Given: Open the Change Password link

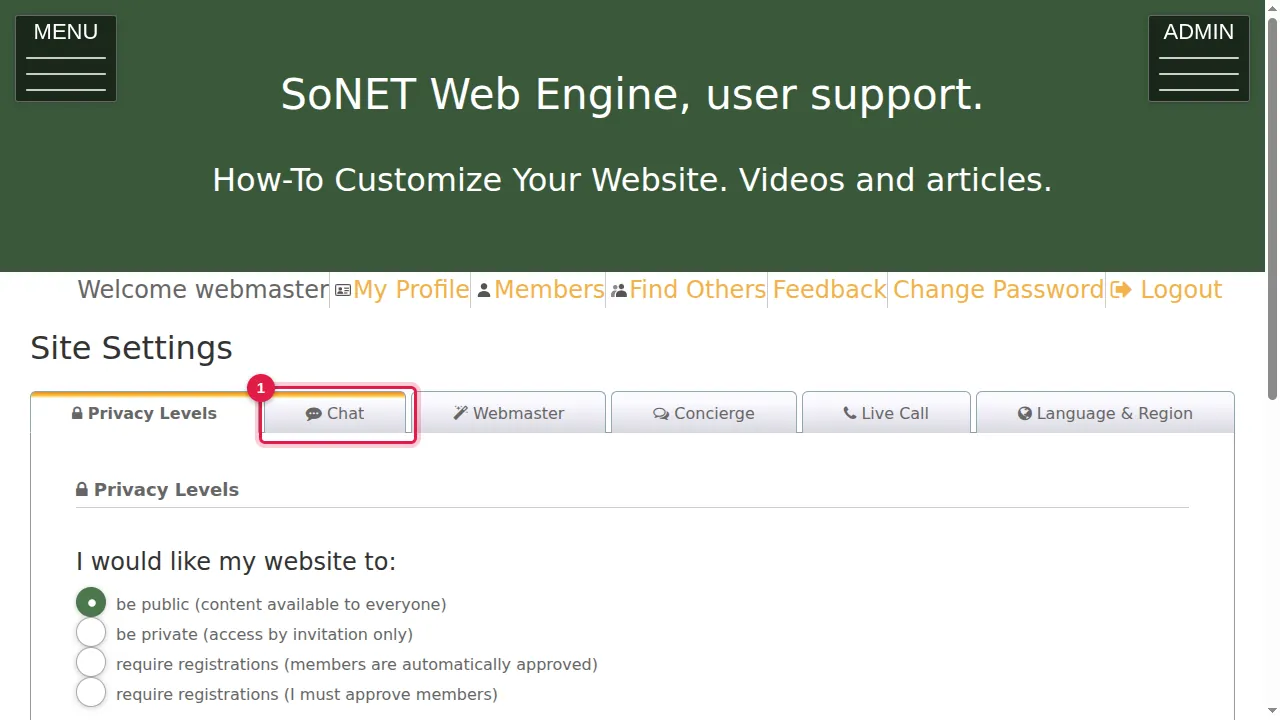Looking at the screenshot, I should (998, 290).
